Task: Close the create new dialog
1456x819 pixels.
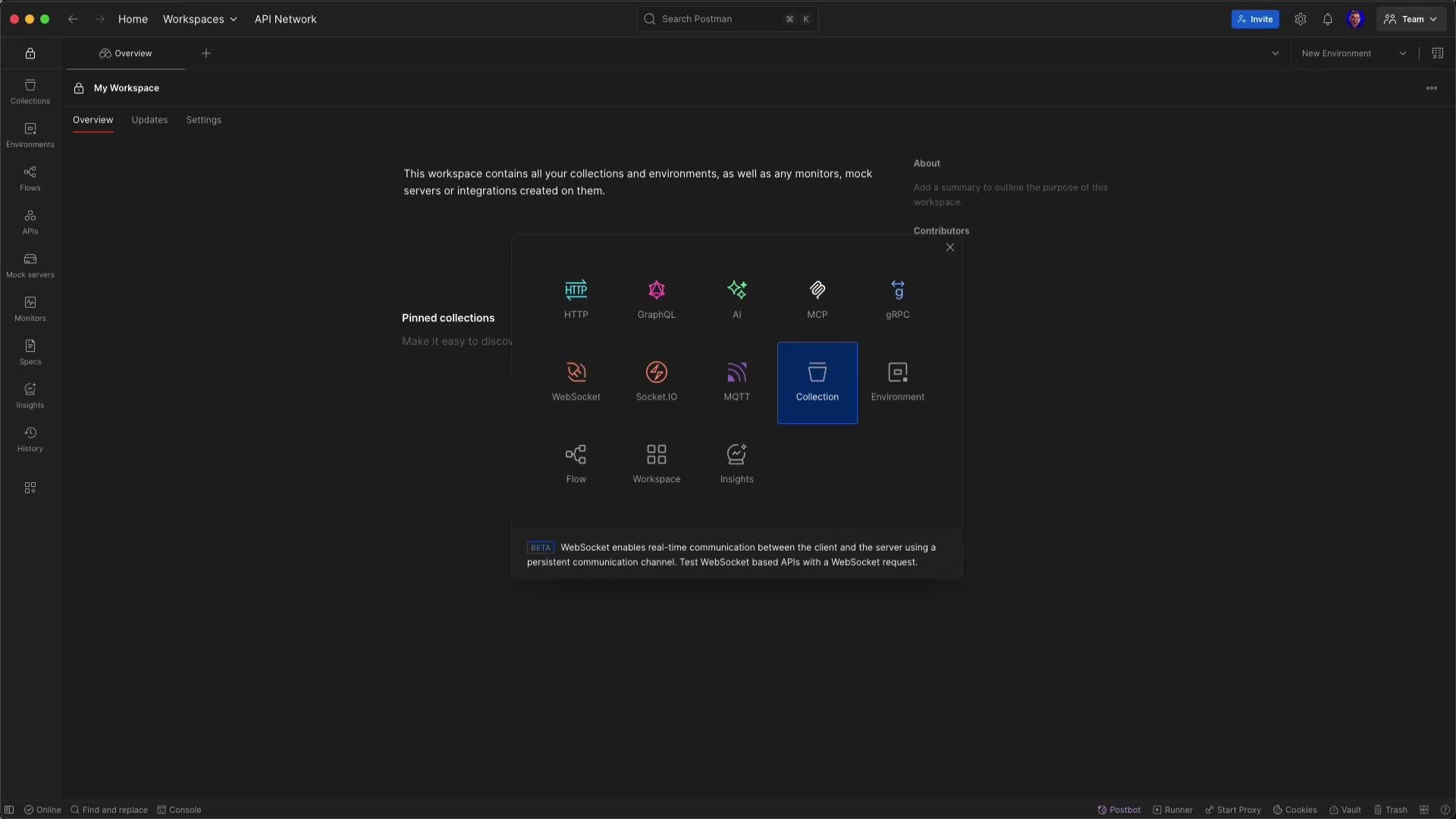Action: point(949,247)
